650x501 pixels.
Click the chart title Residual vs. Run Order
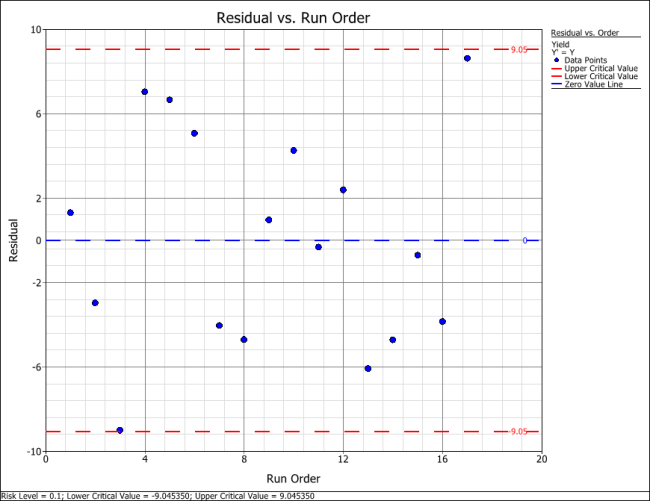coord(293,18)
